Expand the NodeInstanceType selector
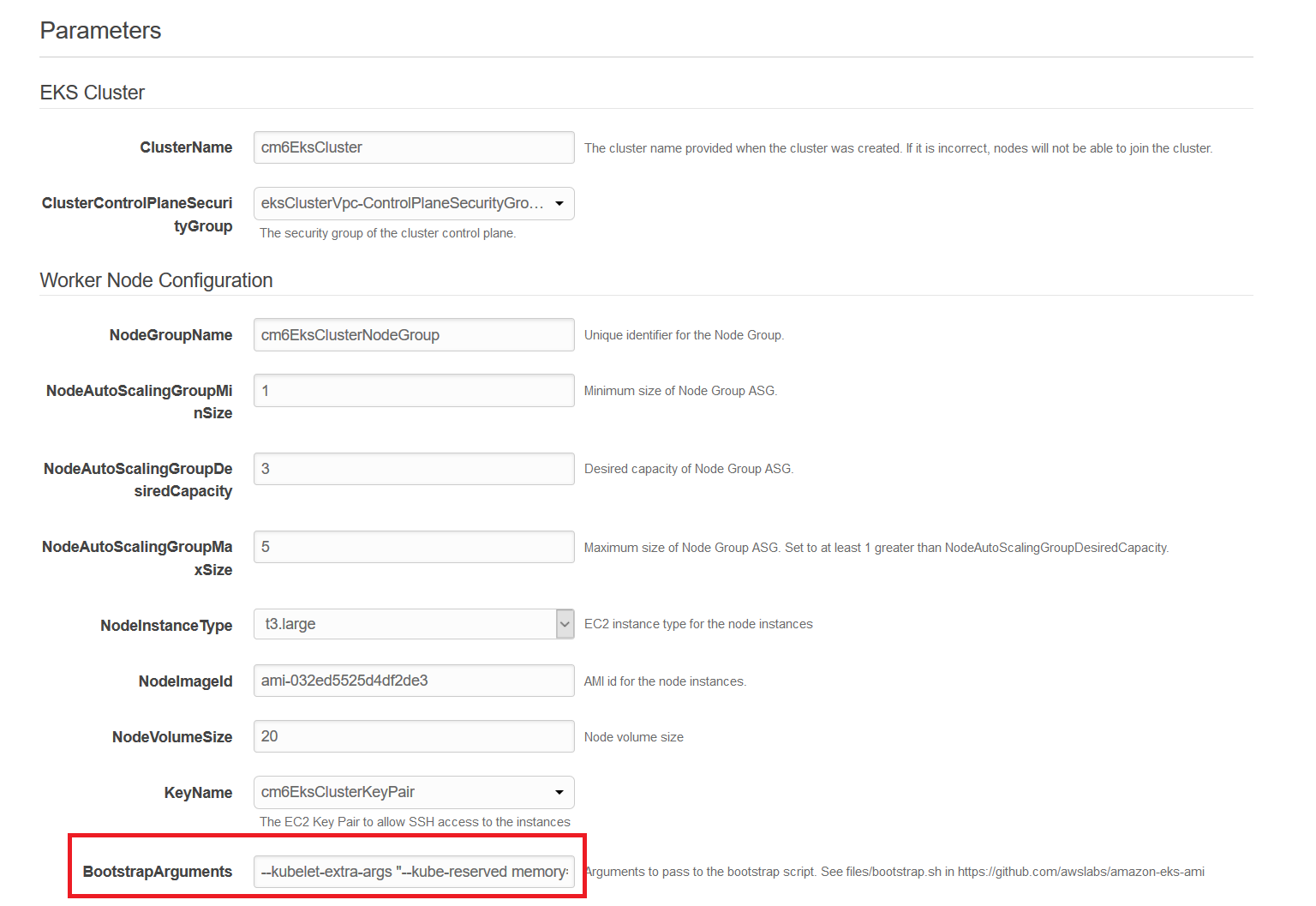The height and width of the screenshot is (906, 1316). tap(564, 624)
